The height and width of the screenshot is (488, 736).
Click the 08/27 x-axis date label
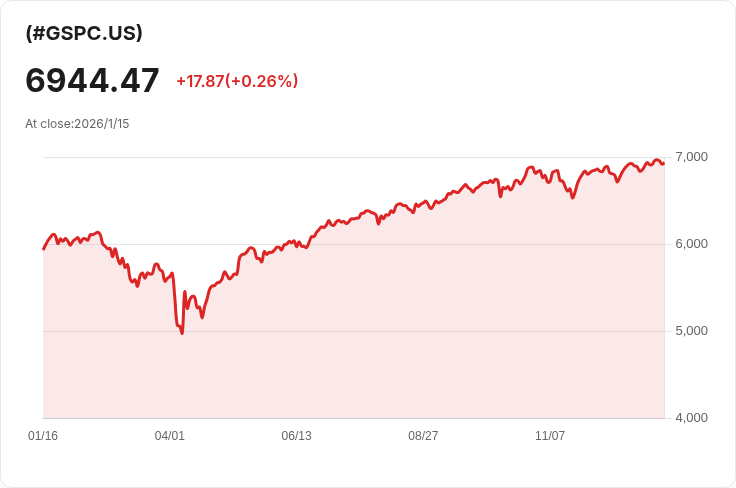point(423,436)
